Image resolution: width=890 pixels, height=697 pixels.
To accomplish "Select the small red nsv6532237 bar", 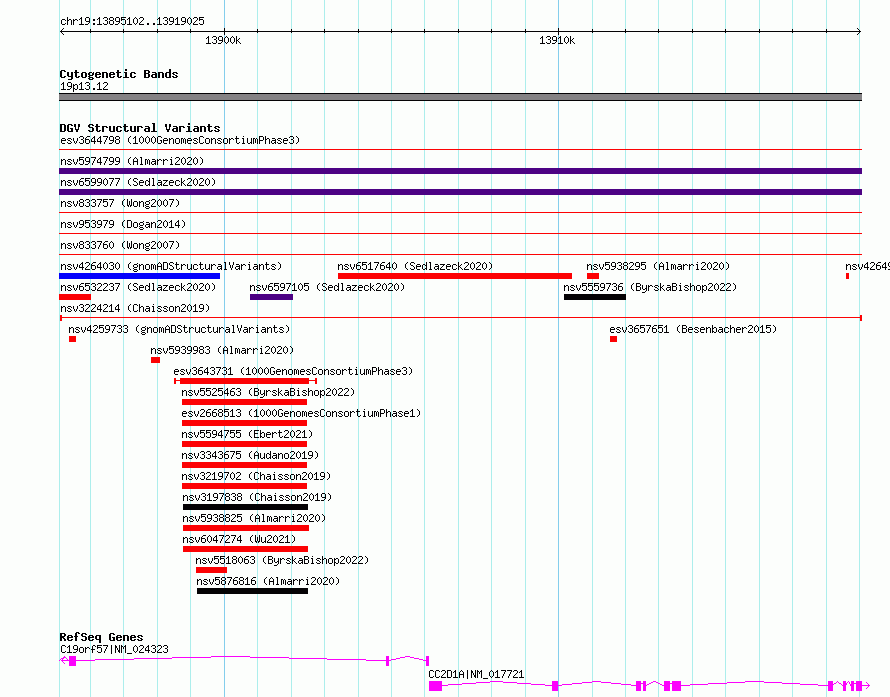I will (75, 297).
